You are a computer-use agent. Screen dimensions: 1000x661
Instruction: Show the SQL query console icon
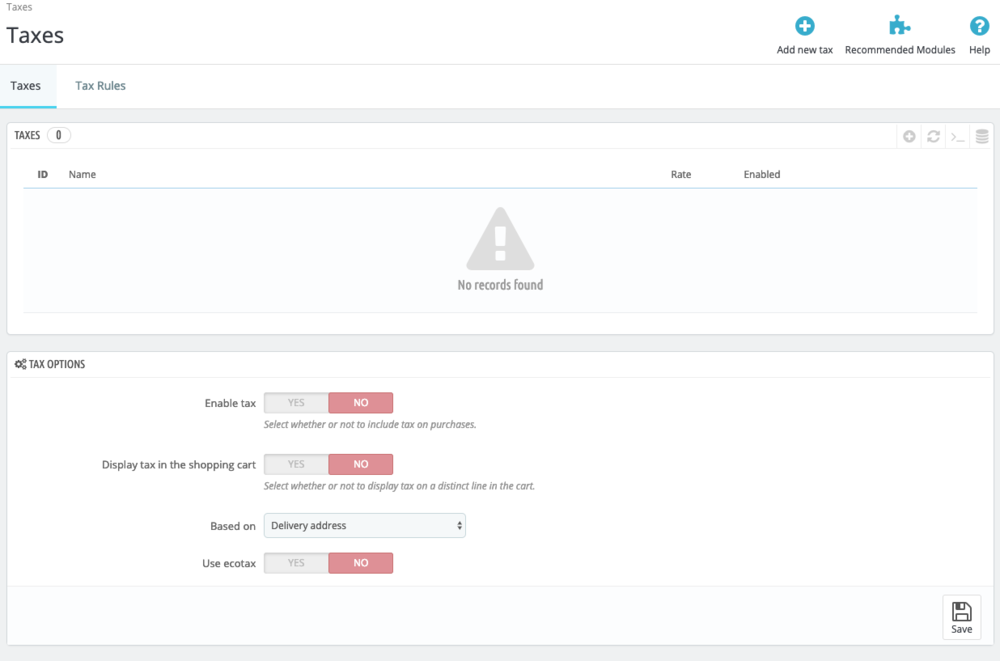[x=957, y=136]
